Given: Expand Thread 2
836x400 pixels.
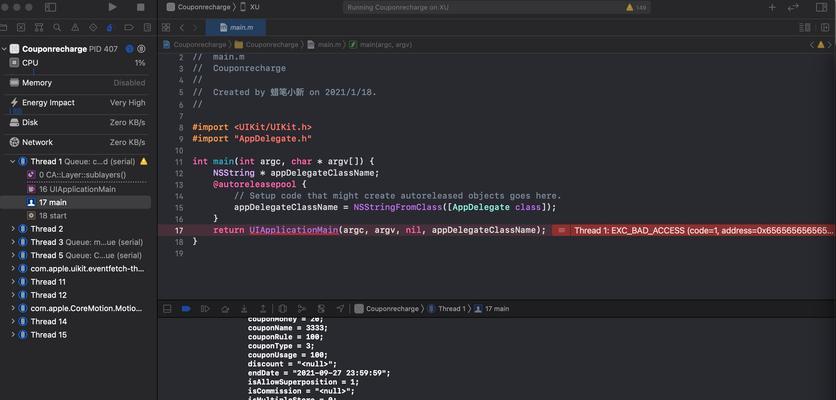Looking at the screenshot, I should click(x=13, y=229).
